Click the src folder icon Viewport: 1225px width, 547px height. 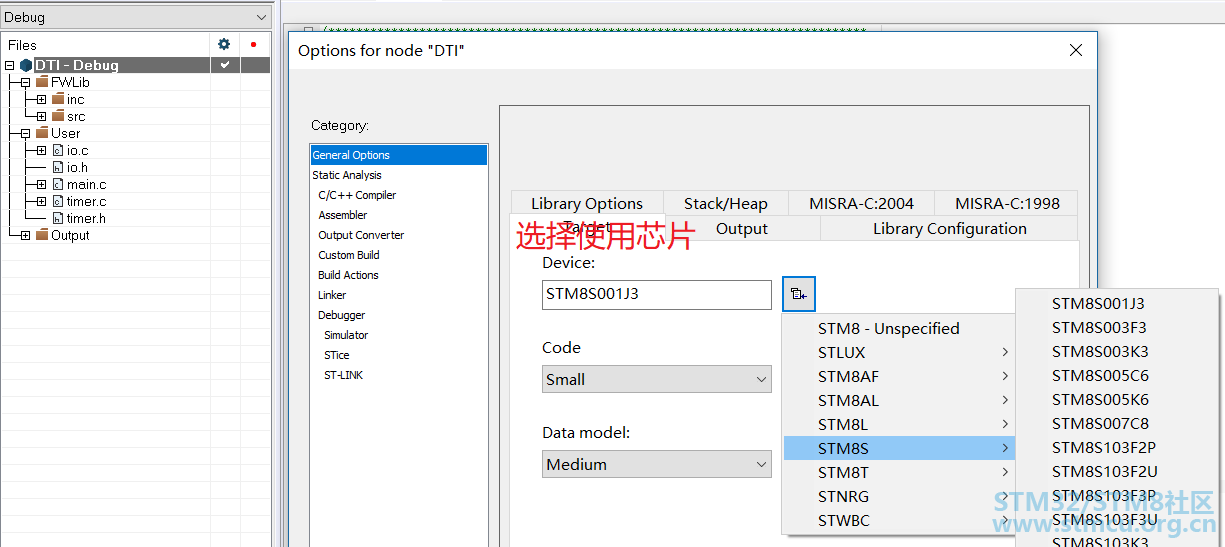[x=58, y=116]
